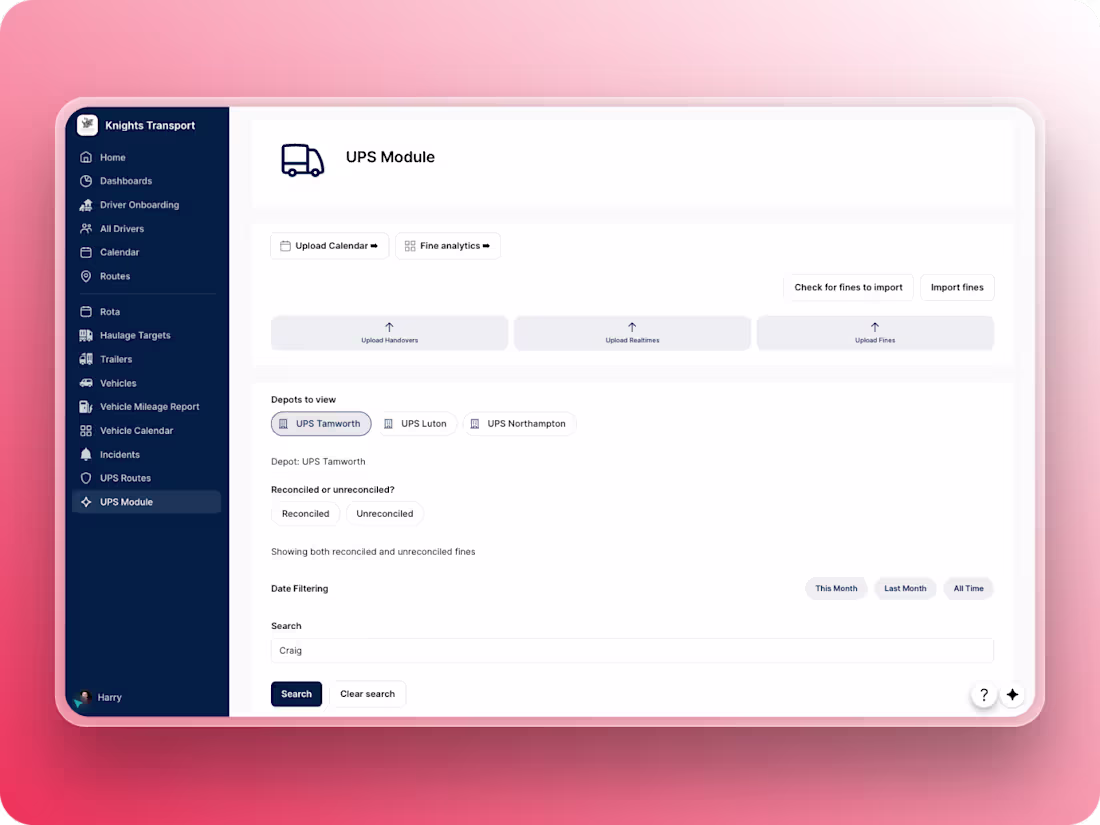Open the Fine analytics dropdown

click(448, 245)
